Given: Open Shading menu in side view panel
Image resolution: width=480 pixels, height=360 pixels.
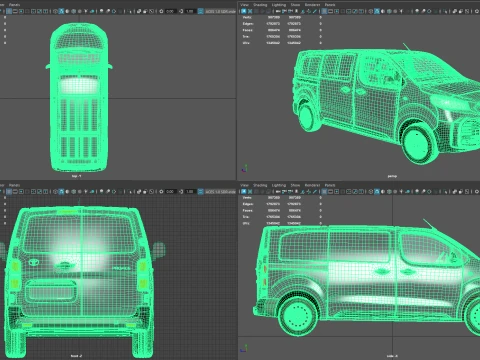Looking at the screenshot, I should click(x=260, y=185).
